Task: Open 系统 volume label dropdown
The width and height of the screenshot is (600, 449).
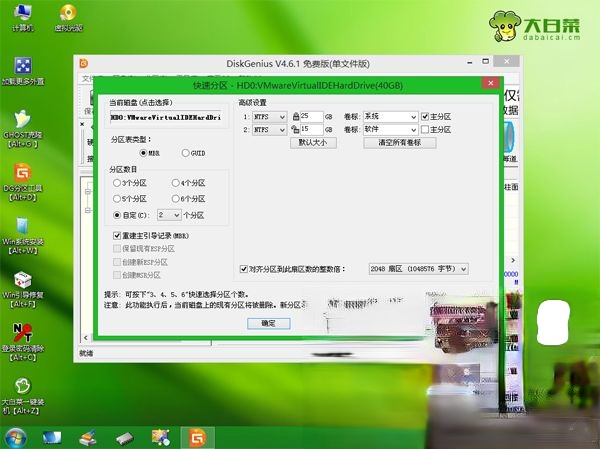Action: coord(390,116)
